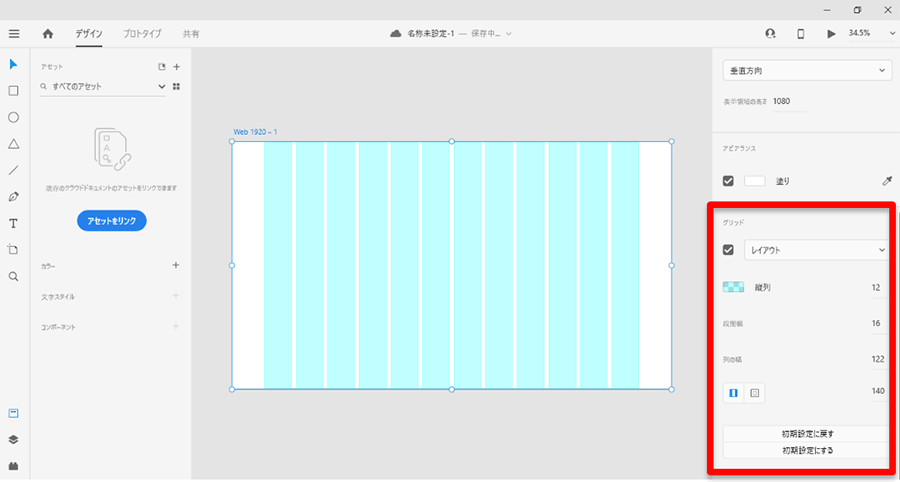Edit the margin value field 140
The width and height of the screenshot is (900, 482).
877,391
